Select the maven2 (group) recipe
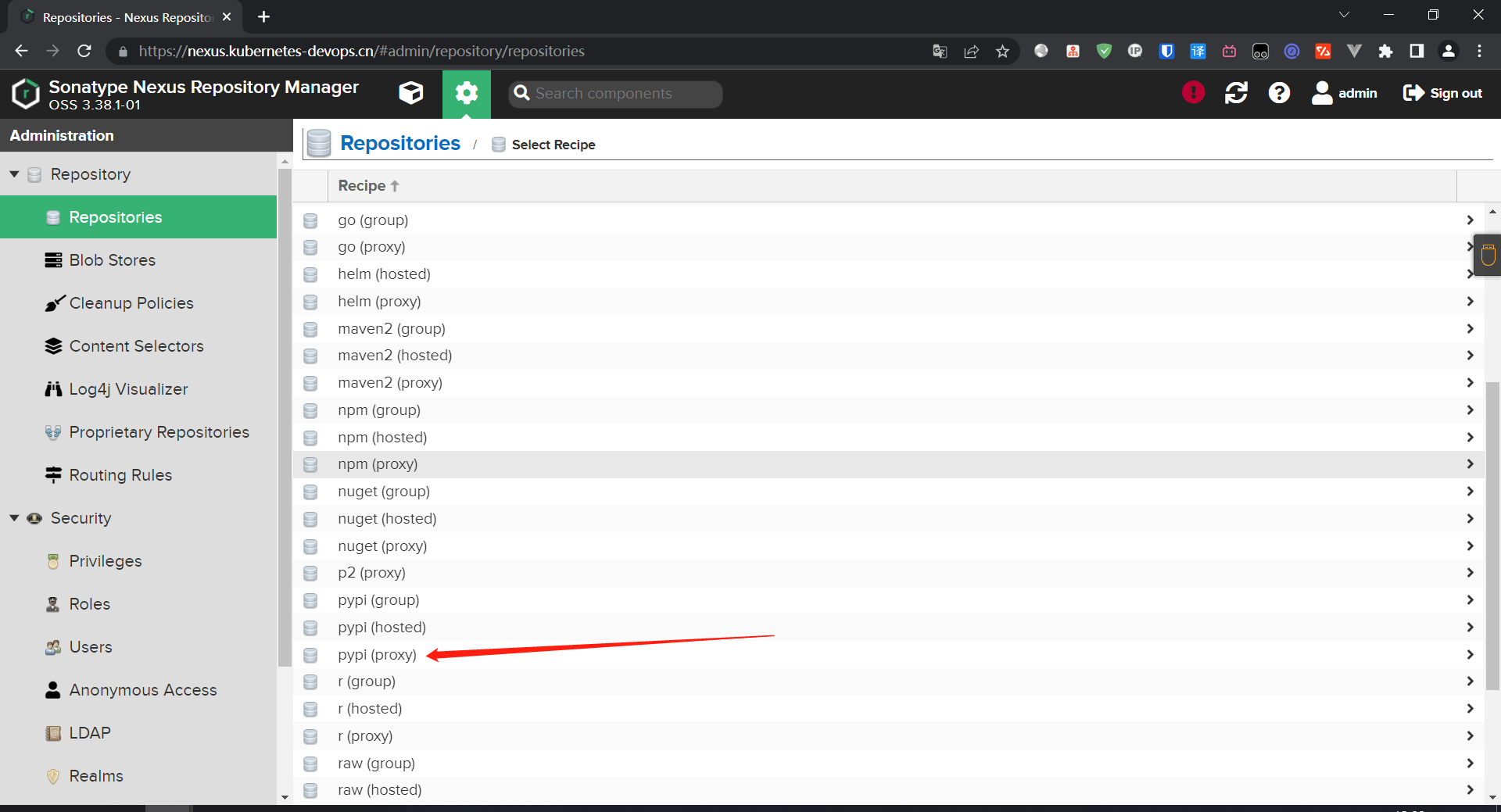Viewport: 1501px width, 812px height. click(889, 329)
